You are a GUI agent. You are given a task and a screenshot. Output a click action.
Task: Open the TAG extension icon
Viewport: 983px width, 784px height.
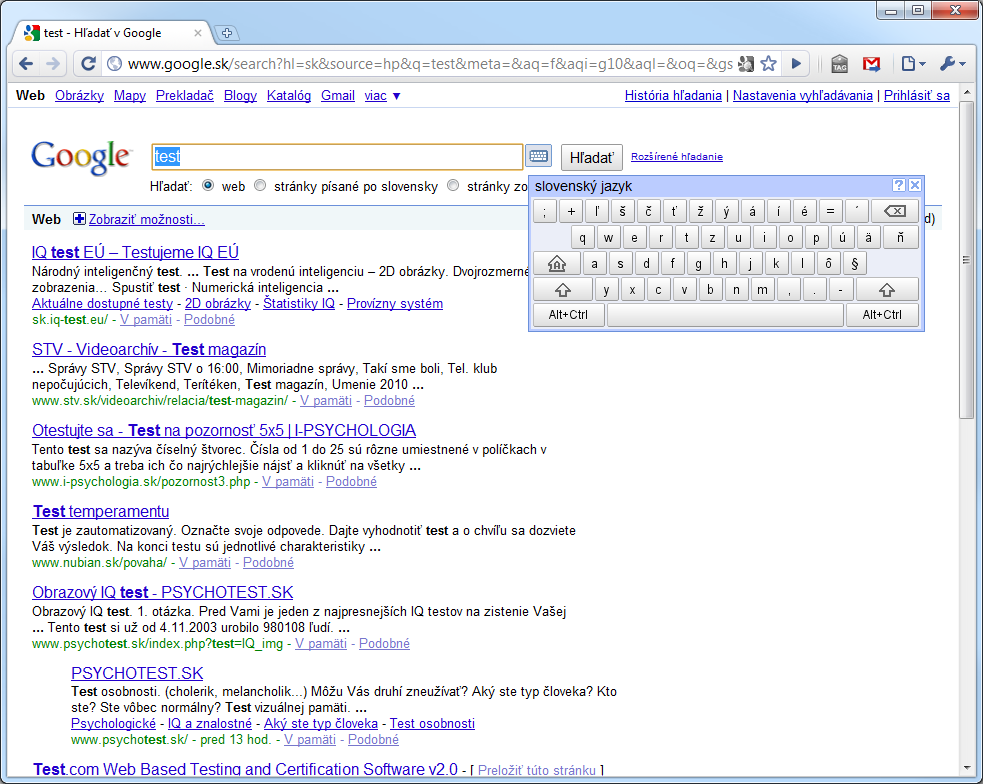[x=839, y=64]
